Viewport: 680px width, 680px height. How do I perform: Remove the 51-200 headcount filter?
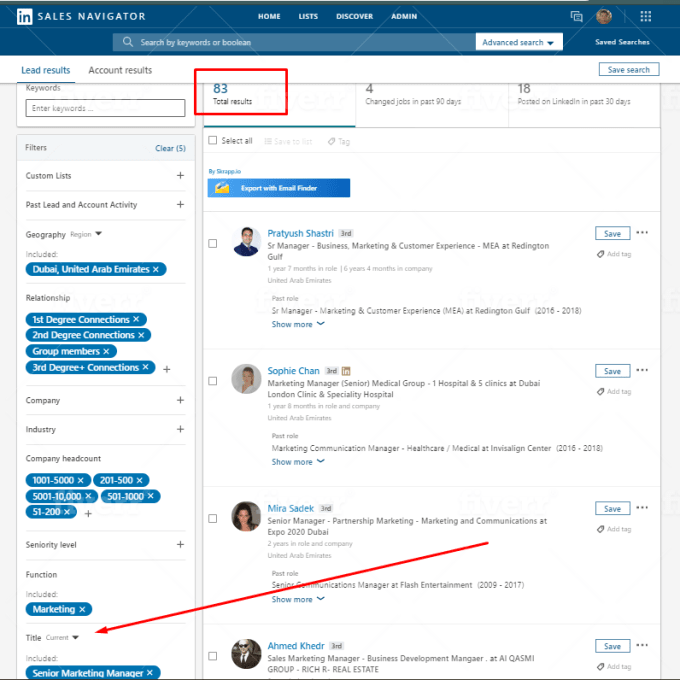67,512
